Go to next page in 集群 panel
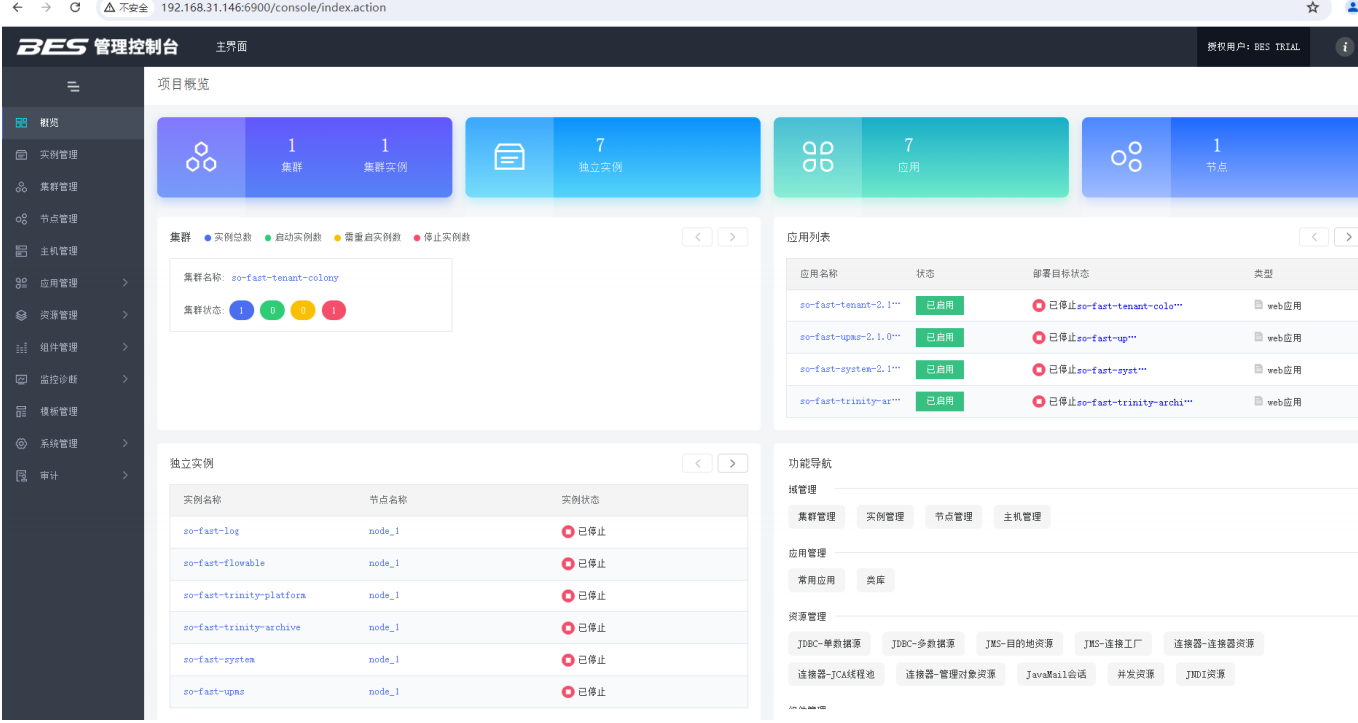 733,237
